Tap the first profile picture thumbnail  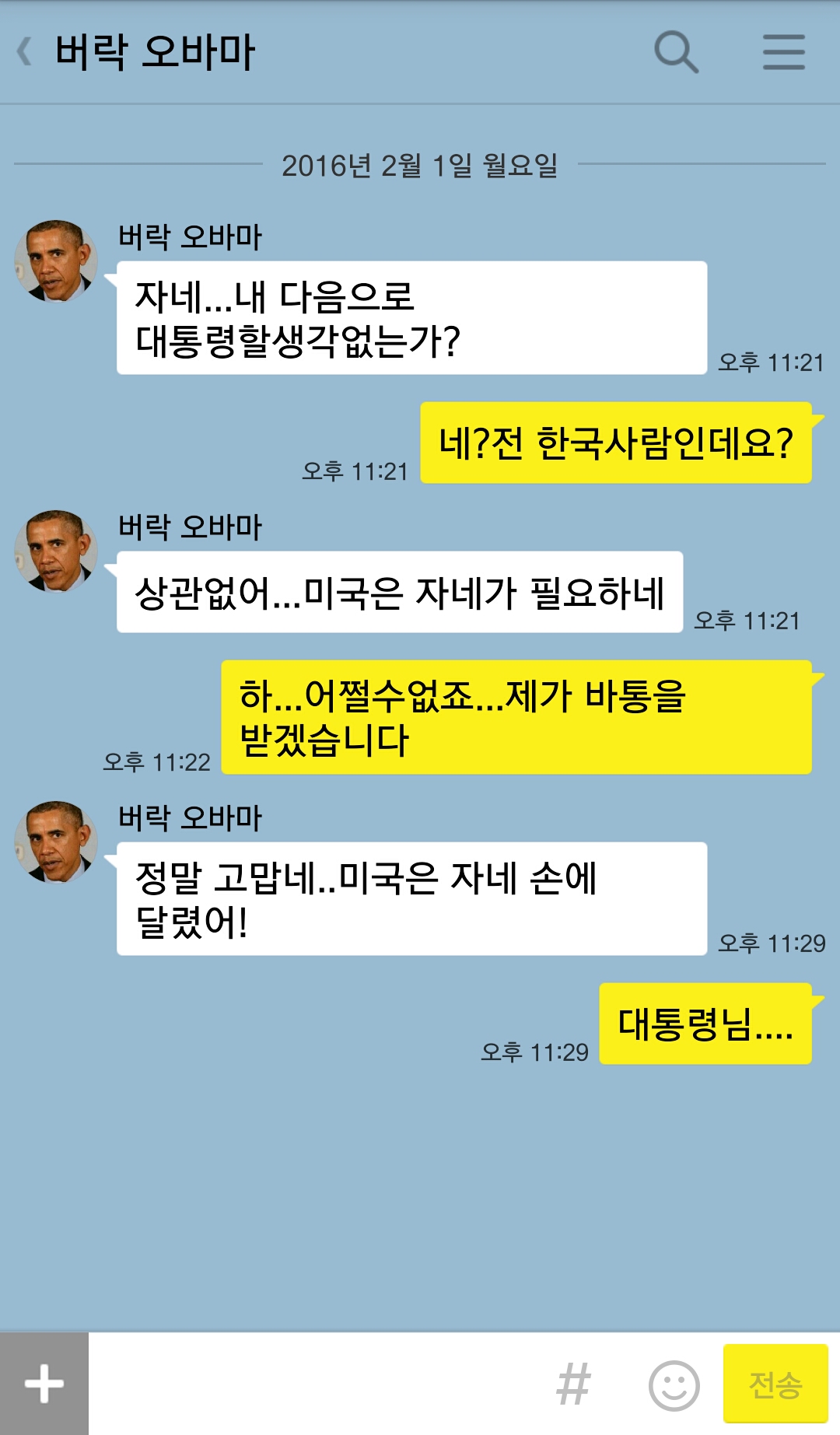point(56,261)
